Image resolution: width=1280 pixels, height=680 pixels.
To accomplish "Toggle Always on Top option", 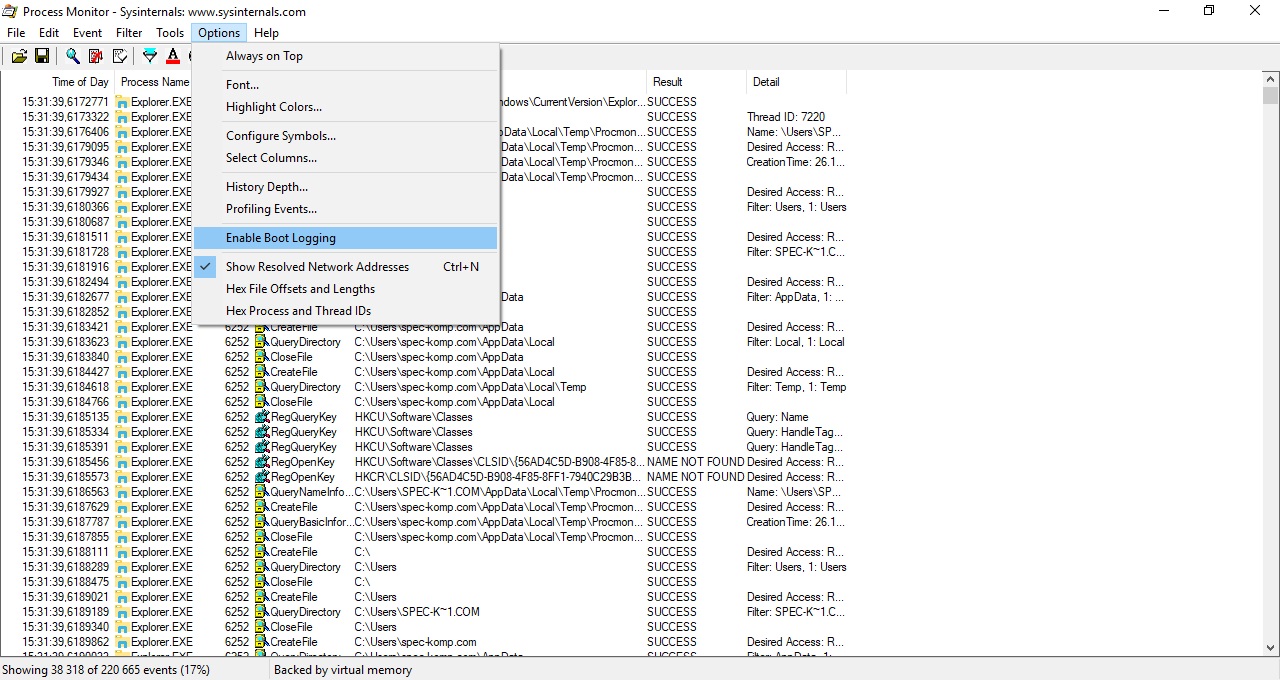I will coord(264,56).
